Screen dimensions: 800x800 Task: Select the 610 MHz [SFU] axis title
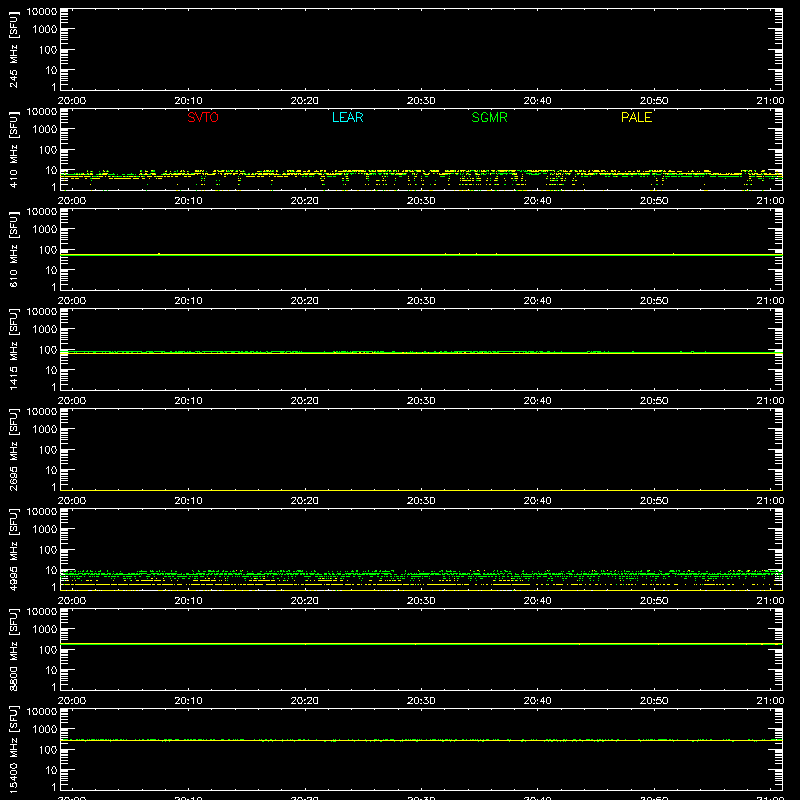pos(13,249)
